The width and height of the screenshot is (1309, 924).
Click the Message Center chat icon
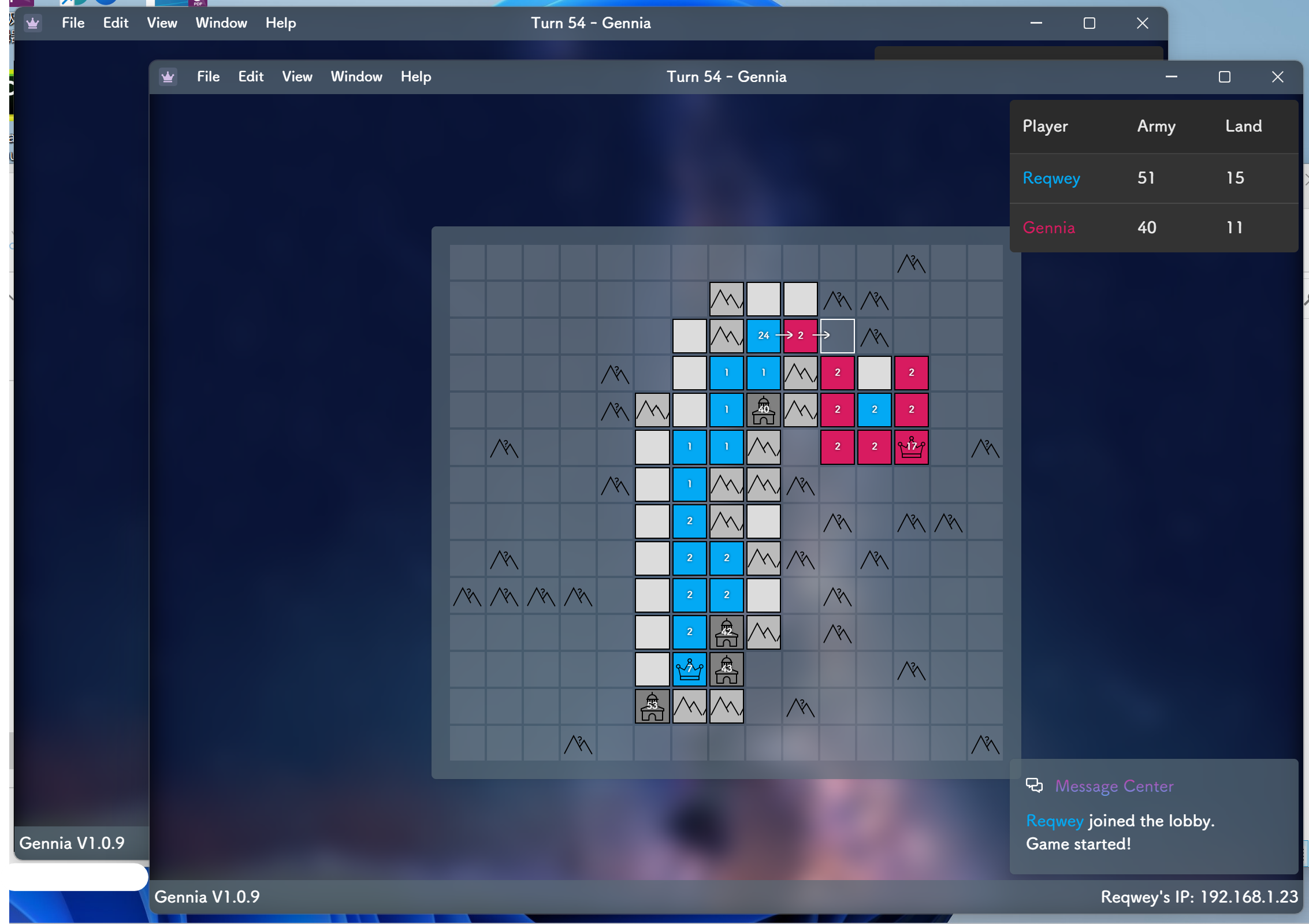click(x=1034, y=785)
